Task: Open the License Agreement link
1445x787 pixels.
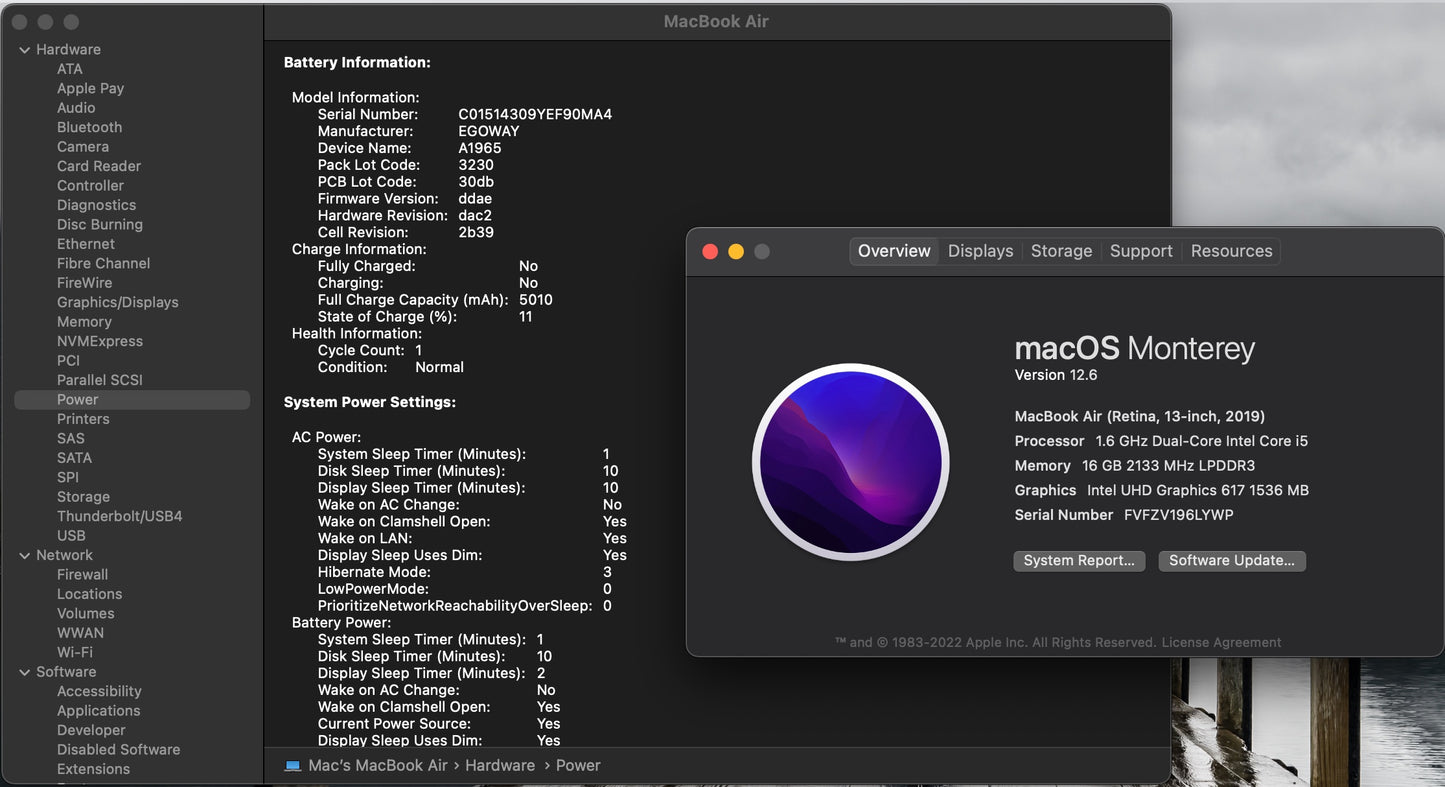Action: pyautogui.click(x=1221, y=643)
